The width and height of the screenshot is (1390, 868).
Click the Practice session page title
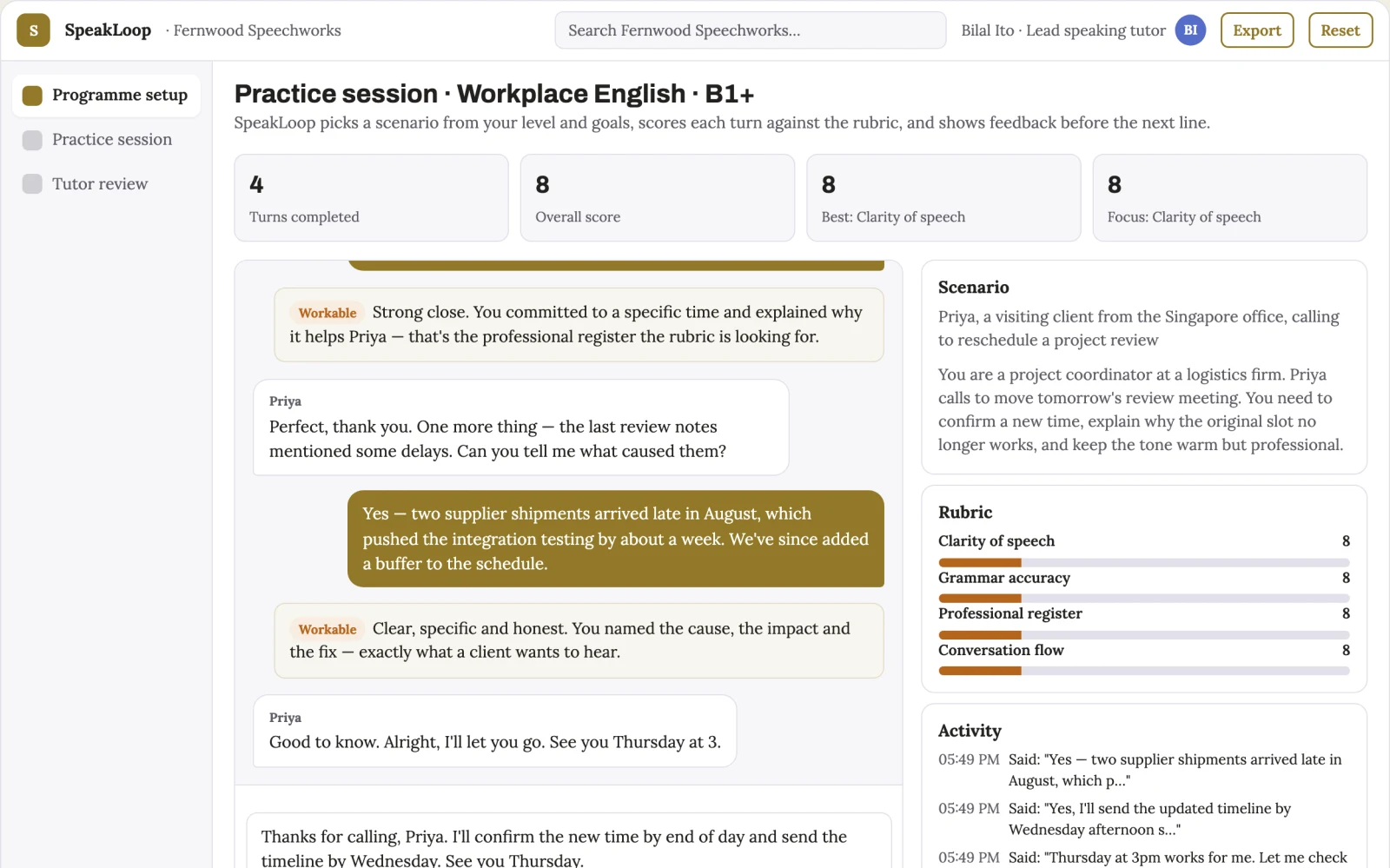click(494, 94)
